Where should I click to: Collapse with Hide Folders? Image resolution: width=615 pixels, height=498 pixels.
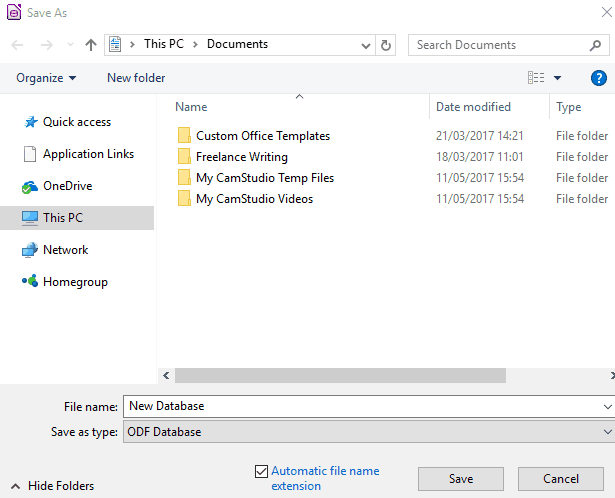point(53,486)
